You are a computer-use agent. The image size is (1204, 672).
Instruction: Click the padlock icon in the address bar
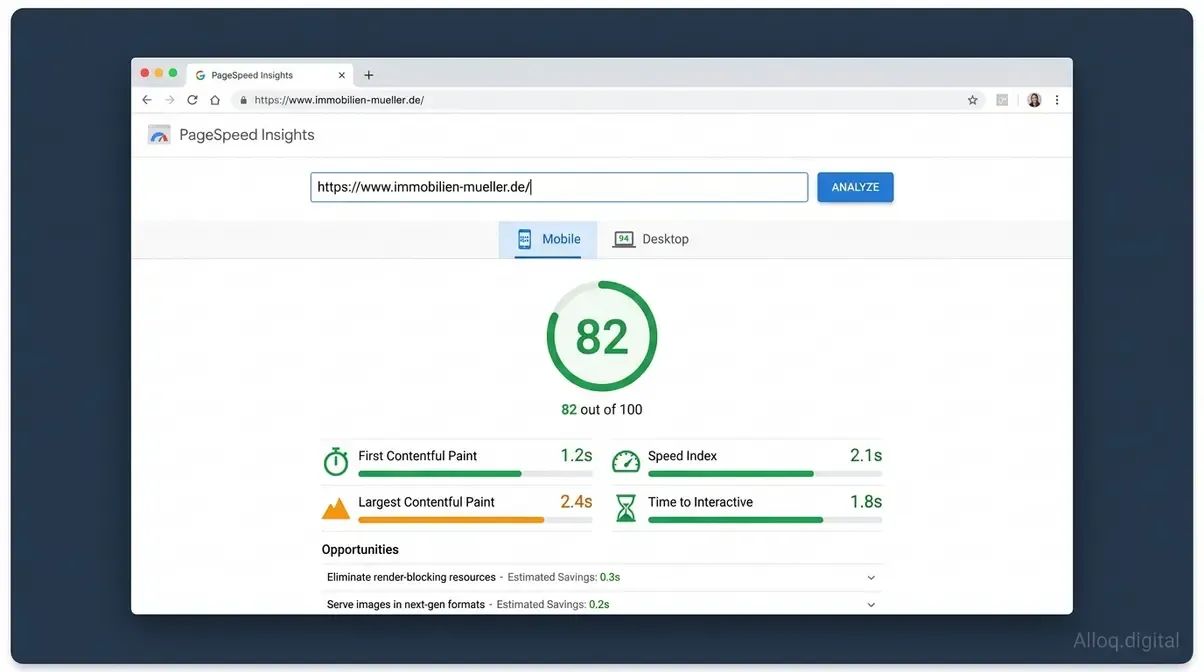243,100
